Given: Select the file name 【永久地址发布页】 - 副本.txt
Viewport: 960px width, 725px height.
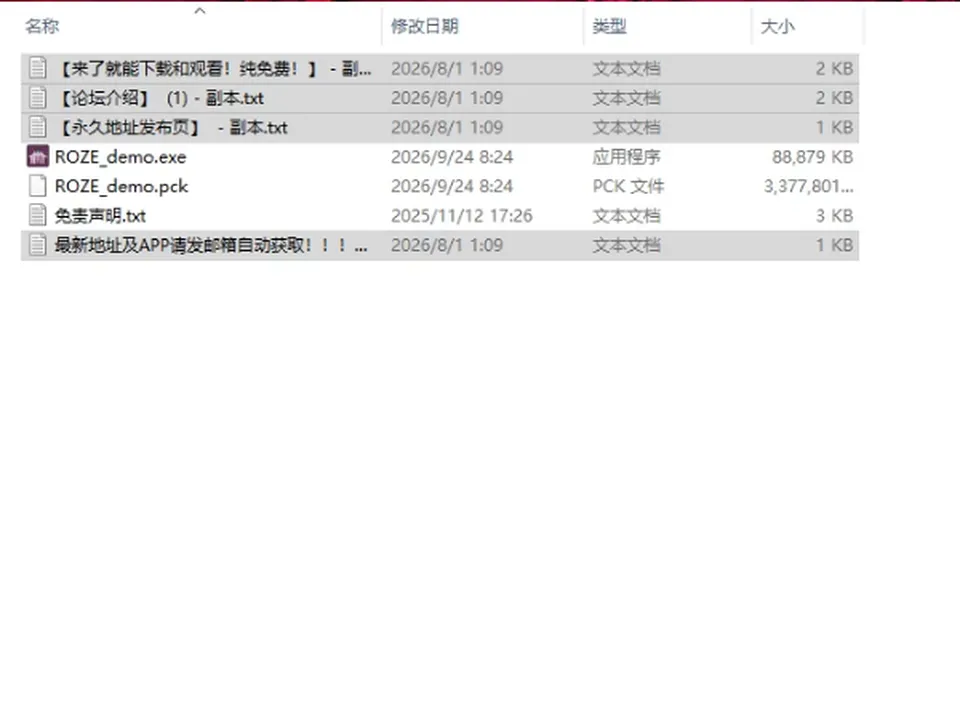Looking at the screenshot, I should click(171, 127).
